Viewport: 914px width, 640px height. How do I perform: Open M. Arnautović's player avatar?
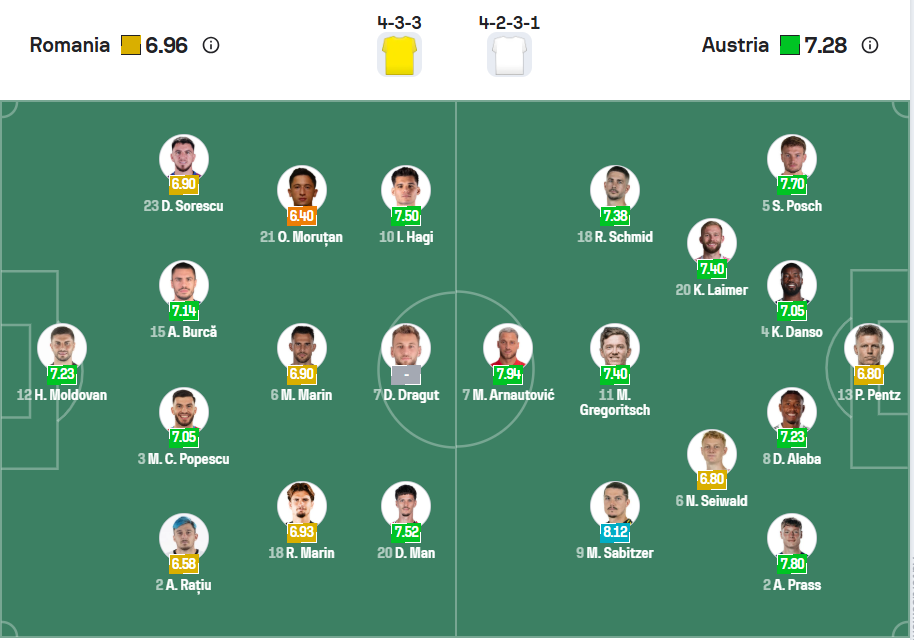pos(508,347)
